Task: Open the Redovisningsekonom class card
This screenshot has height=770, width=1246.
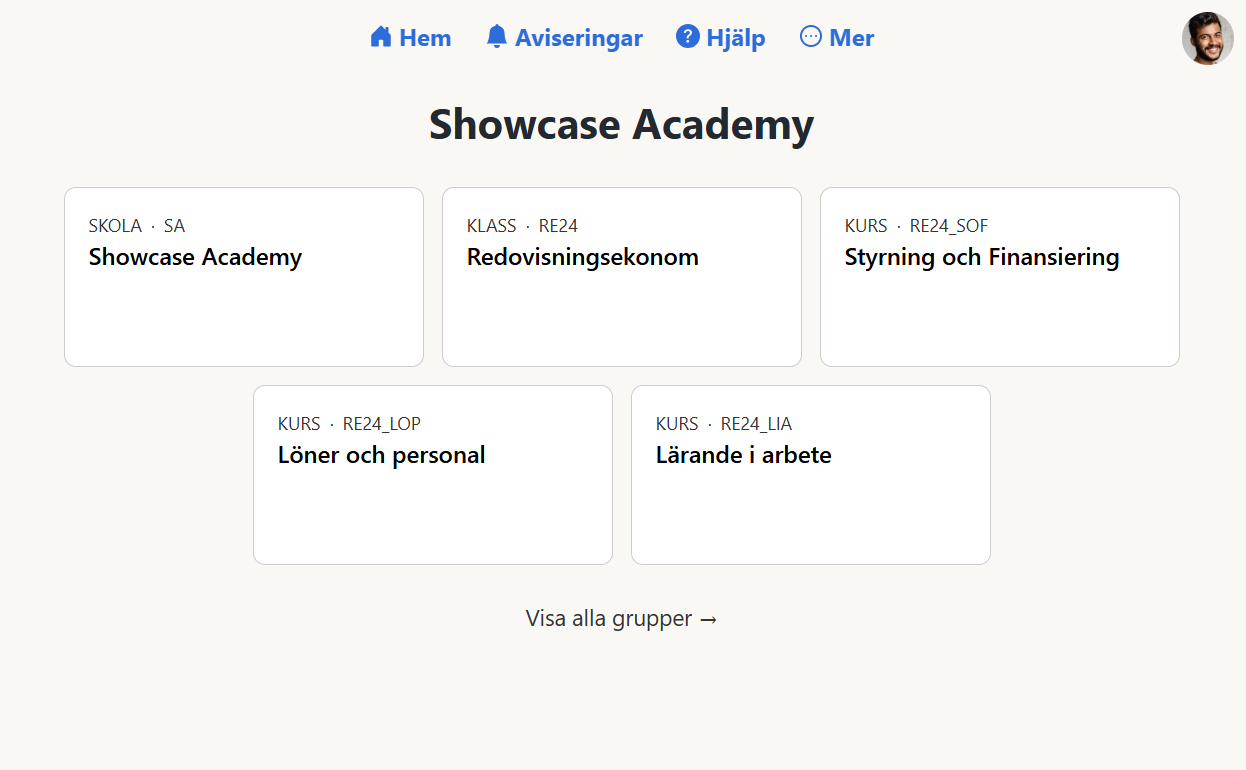Action: [621, 276]
